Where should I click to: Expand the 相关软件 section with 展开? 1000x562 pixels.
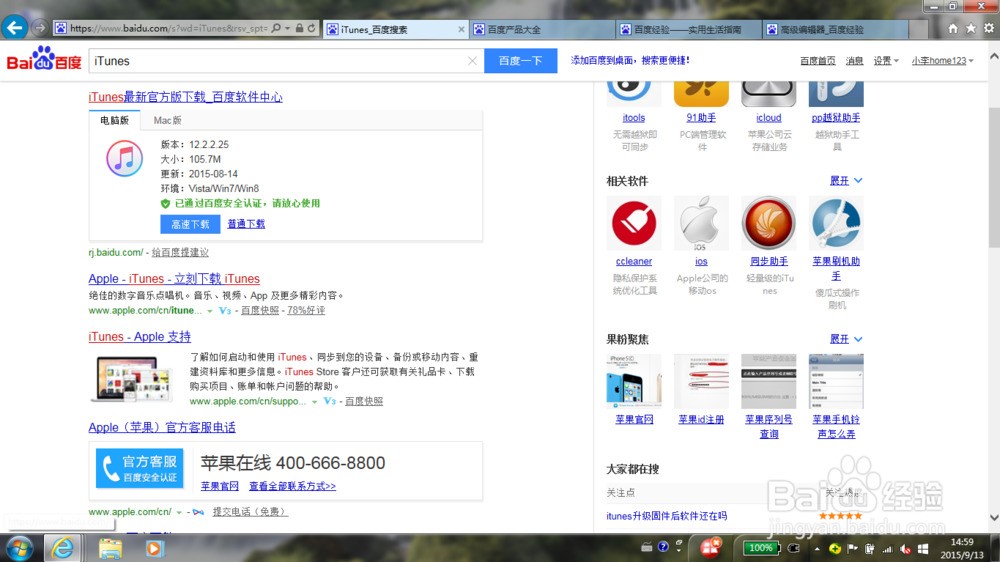point(845,181)
